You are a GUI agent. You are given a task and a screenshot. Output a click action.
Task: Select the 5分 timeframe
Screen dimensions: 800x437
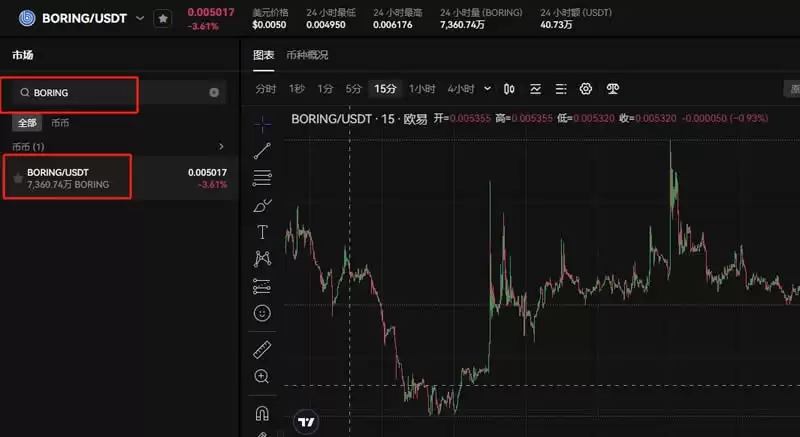353,89
